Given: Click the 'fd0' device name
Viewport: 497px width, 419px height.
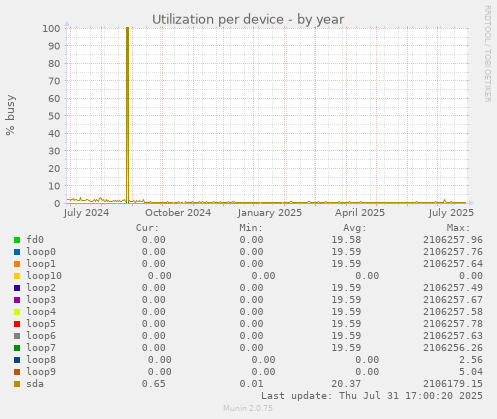Looking at the screenshot, I should tap(35, 240).
